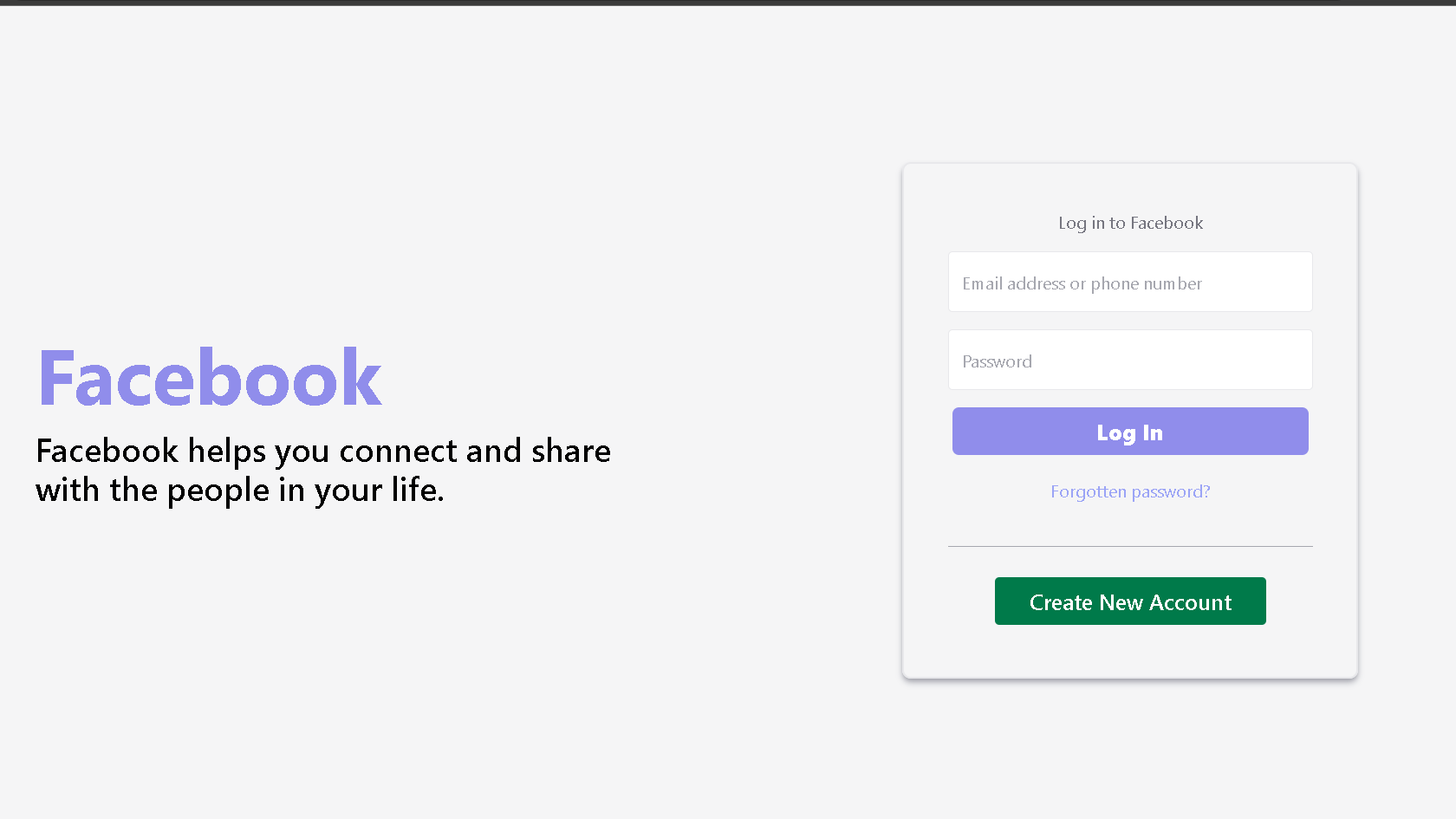Viewport: 1456px width, 819px height.
Task: Click the Email address or phone number field
Action: [x=1130, y=282]
